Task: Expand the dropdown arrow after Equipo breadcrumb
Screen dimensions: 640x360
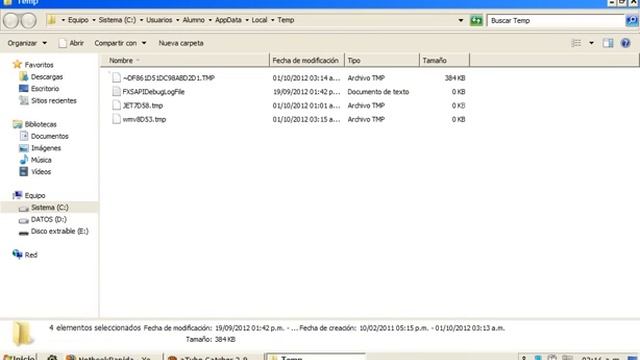Action: (93, 20)
